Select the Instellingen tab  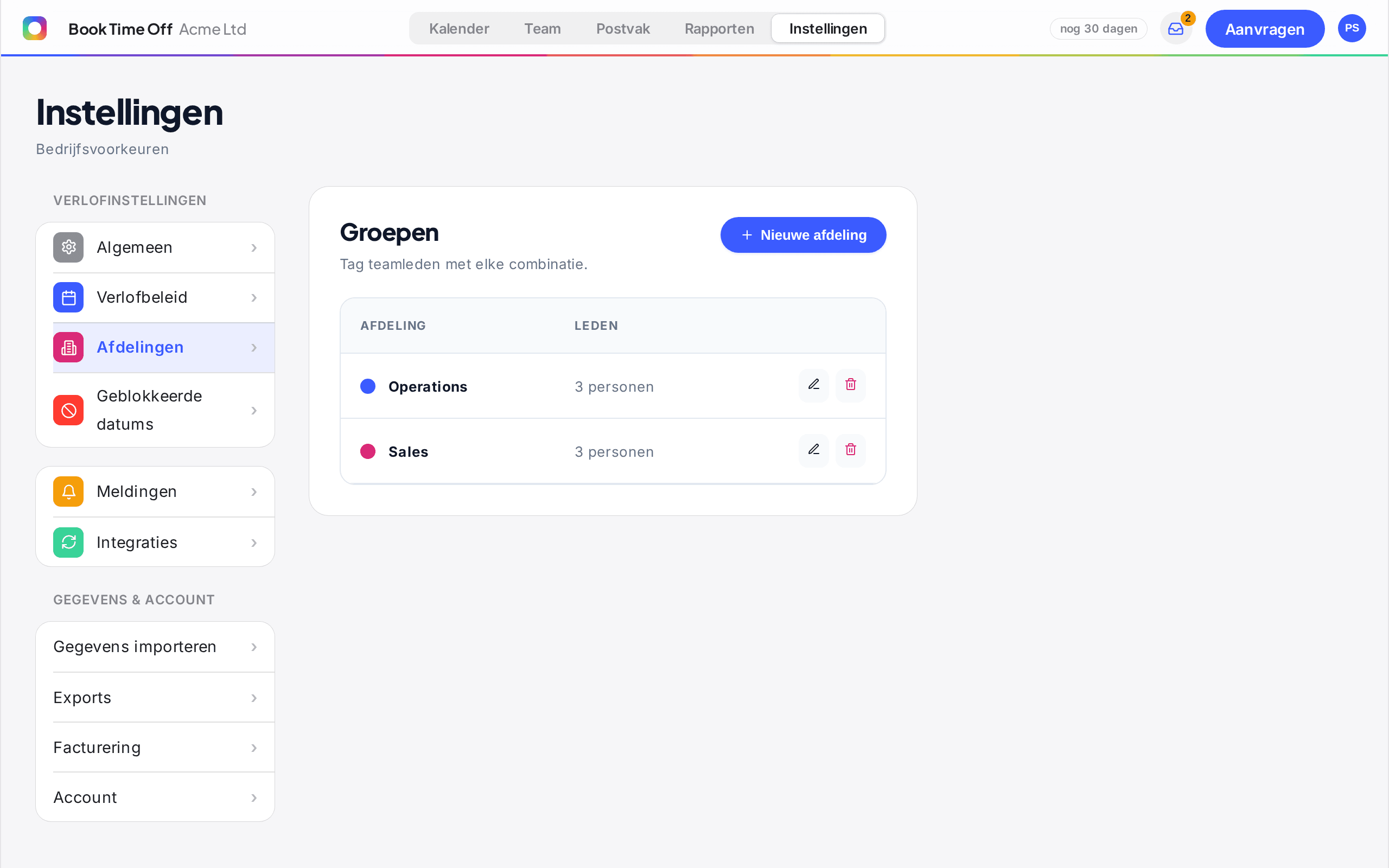click(827, 29)
